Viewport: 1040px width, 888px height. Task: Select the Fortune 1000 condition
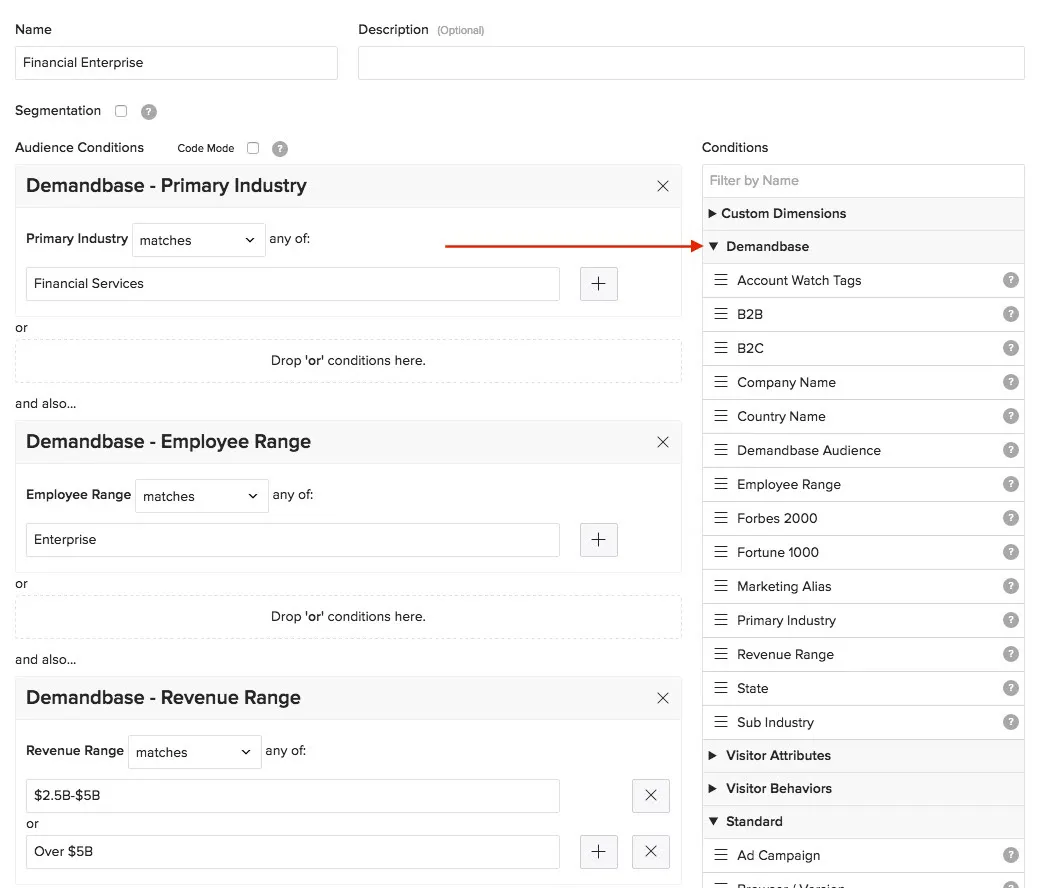pyautogui.click(x=863, y=552)
